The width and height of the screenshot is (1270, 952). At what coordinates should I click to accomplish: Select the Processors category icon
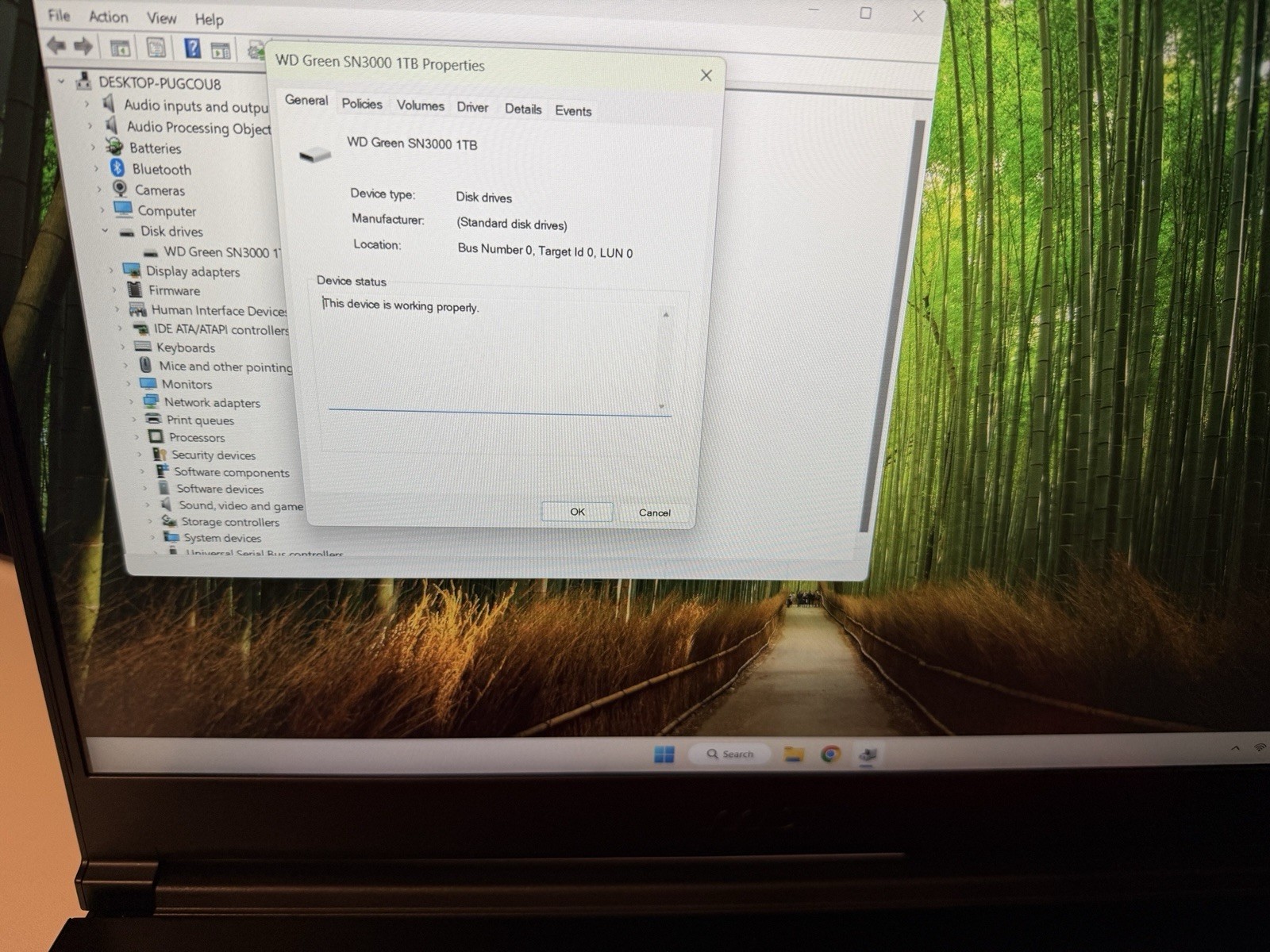(x=156, y=436)
